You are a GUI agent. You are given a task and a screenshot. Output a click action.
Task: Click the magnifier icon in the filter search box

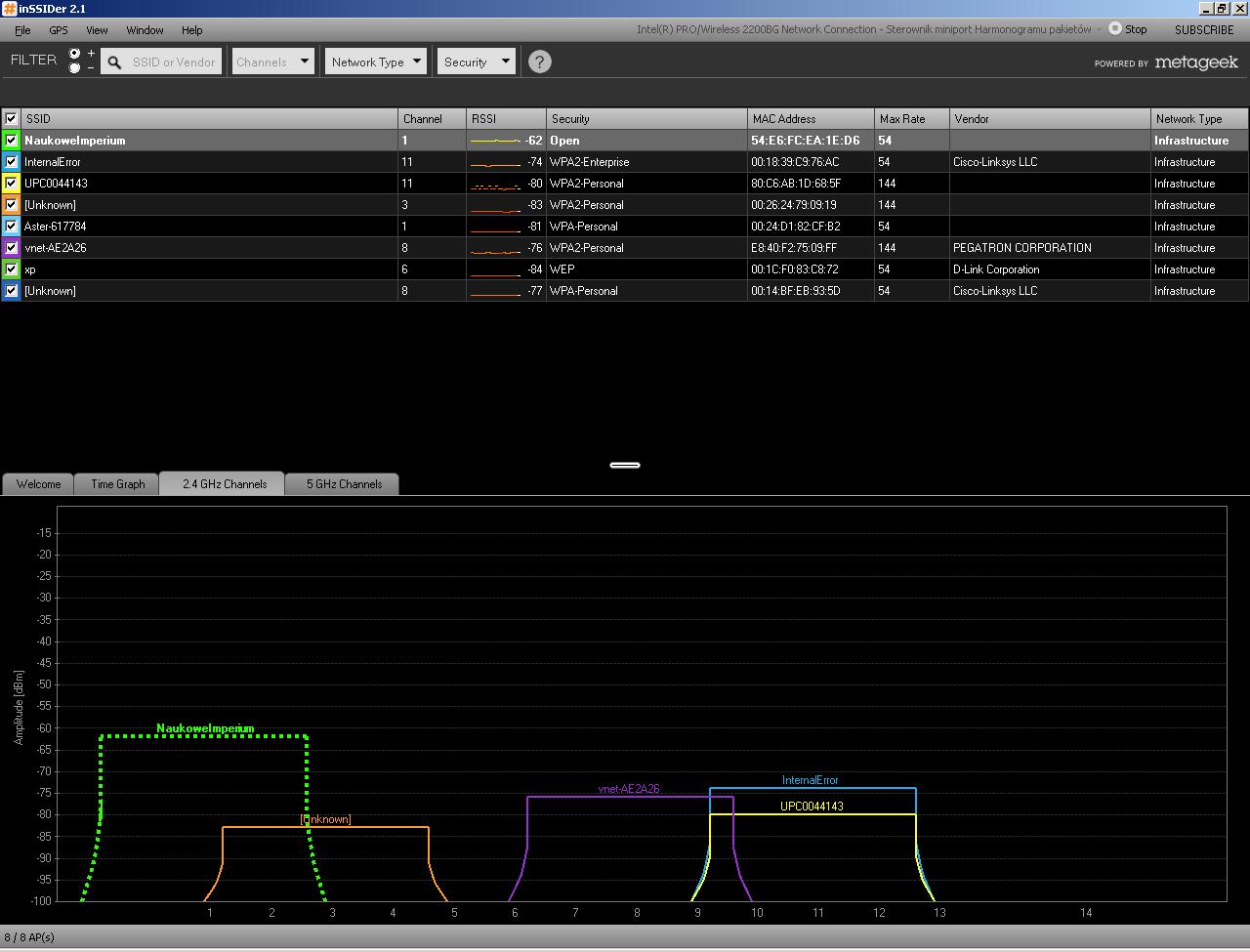[114, 62]
